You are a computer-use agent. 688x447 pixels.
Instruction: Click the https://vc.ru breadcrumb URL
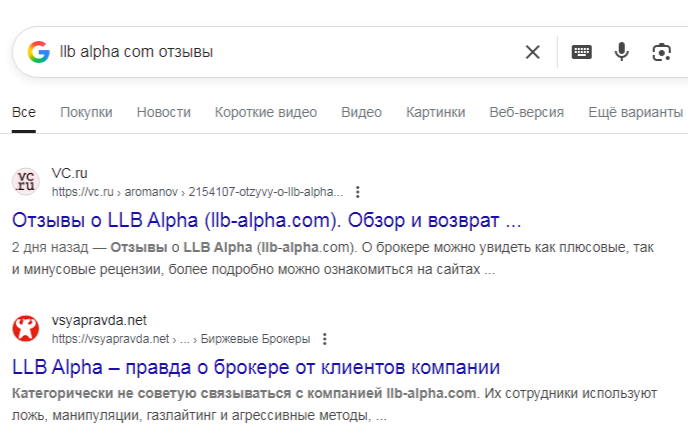(197, 192)
